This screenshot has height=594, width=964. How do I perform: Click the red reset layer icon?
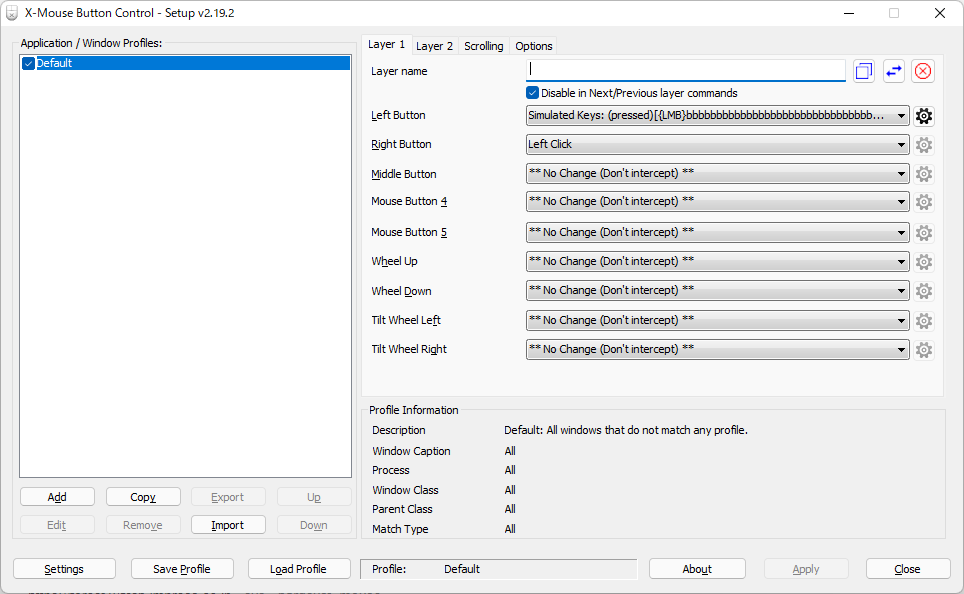[923, 71]
